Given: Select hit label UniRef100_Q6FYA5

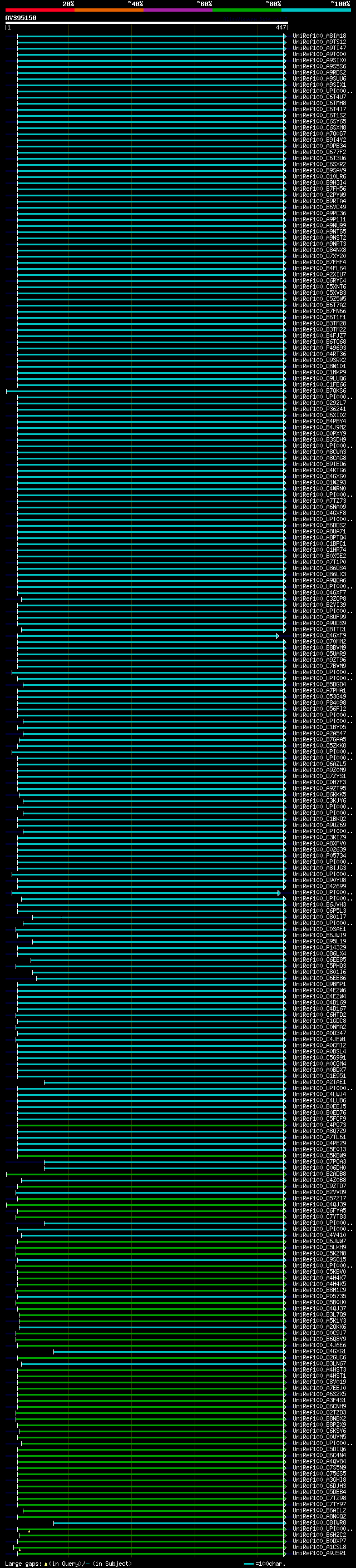Looking at the screenshot, I should tap(319, 1211).
